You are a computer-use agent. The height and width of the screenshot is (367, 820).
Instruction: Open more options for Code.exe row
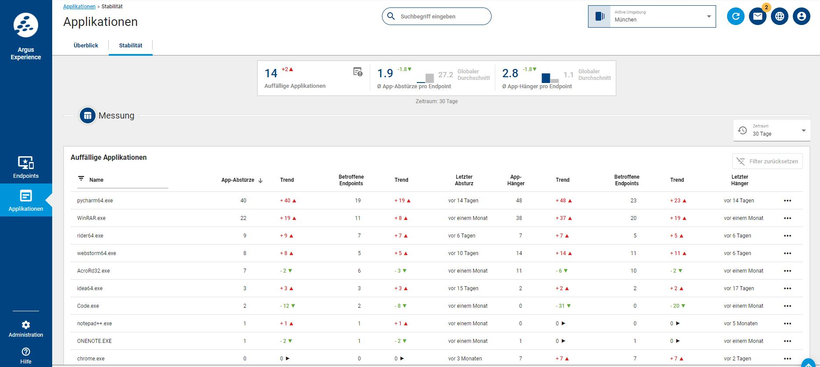[x=787, y=306]
